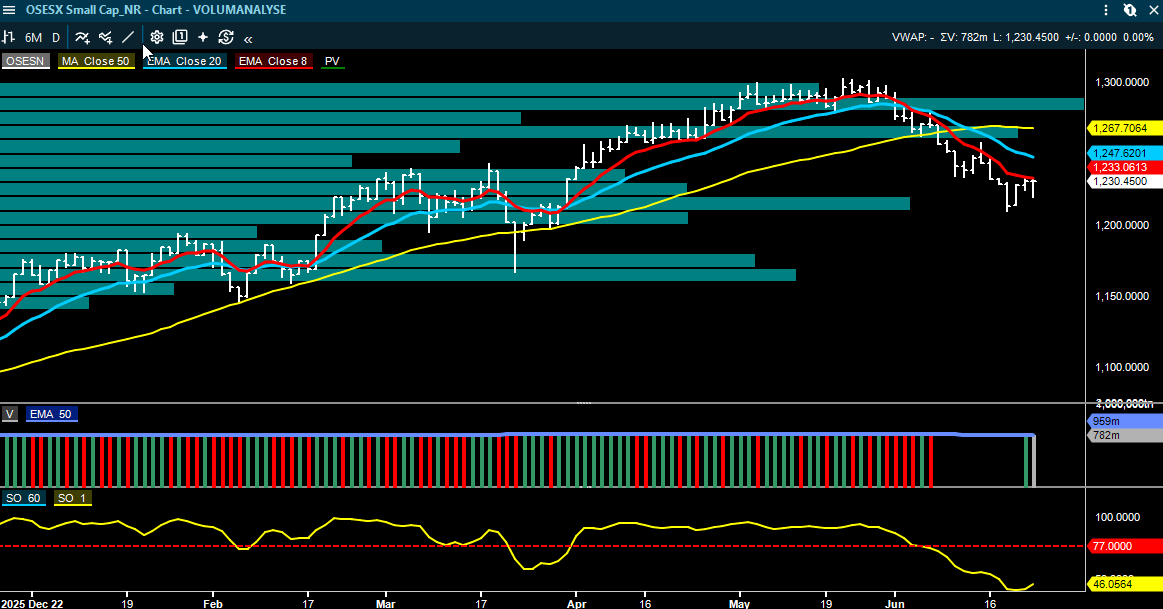Open chart settings with the gear icon
This screenshot has width=1163, height=609.
click(157, 37)
